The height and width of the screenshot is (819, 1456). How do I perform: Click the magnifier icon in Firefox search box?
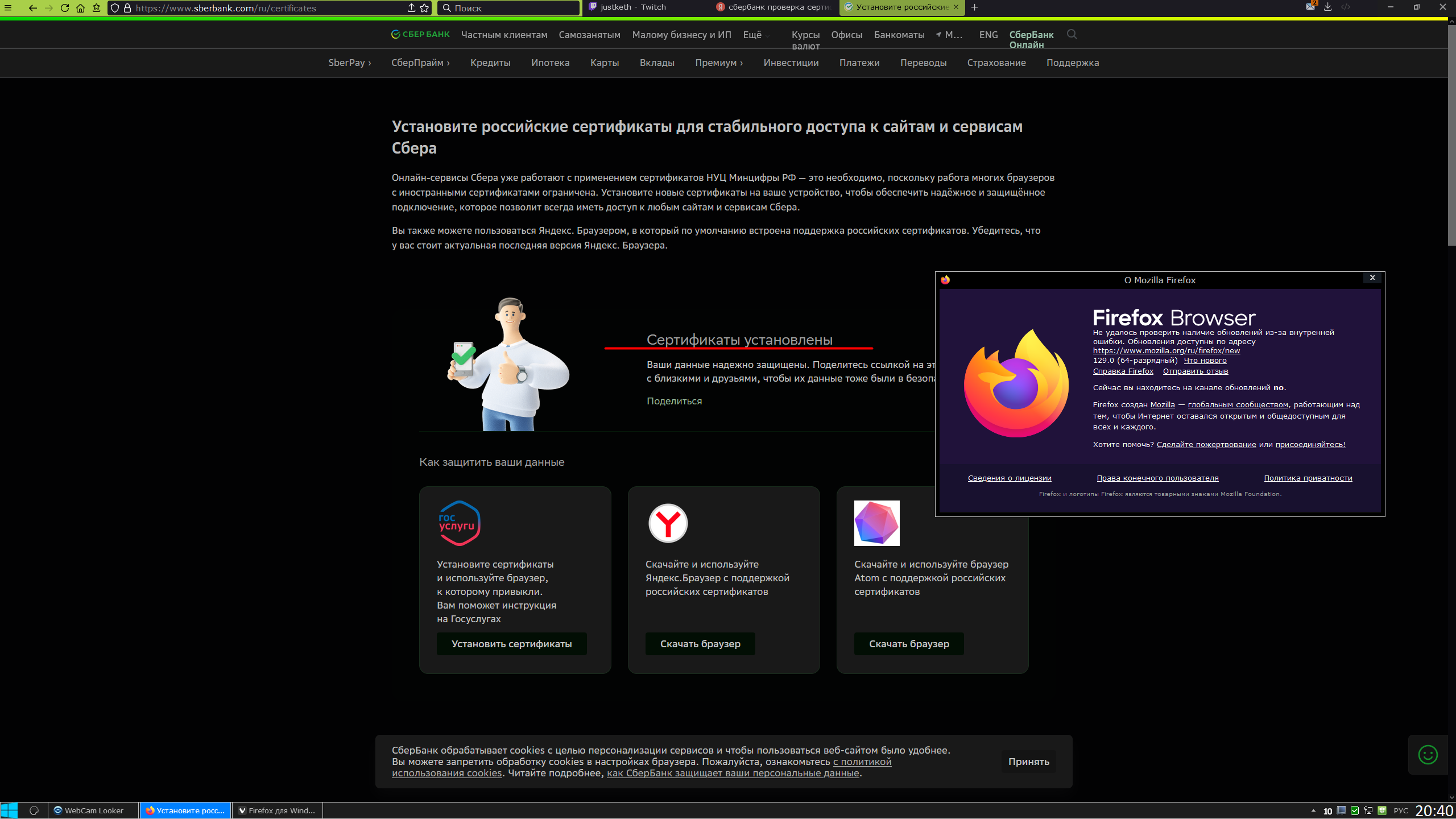pyautogui.click(x=447, y=8)
